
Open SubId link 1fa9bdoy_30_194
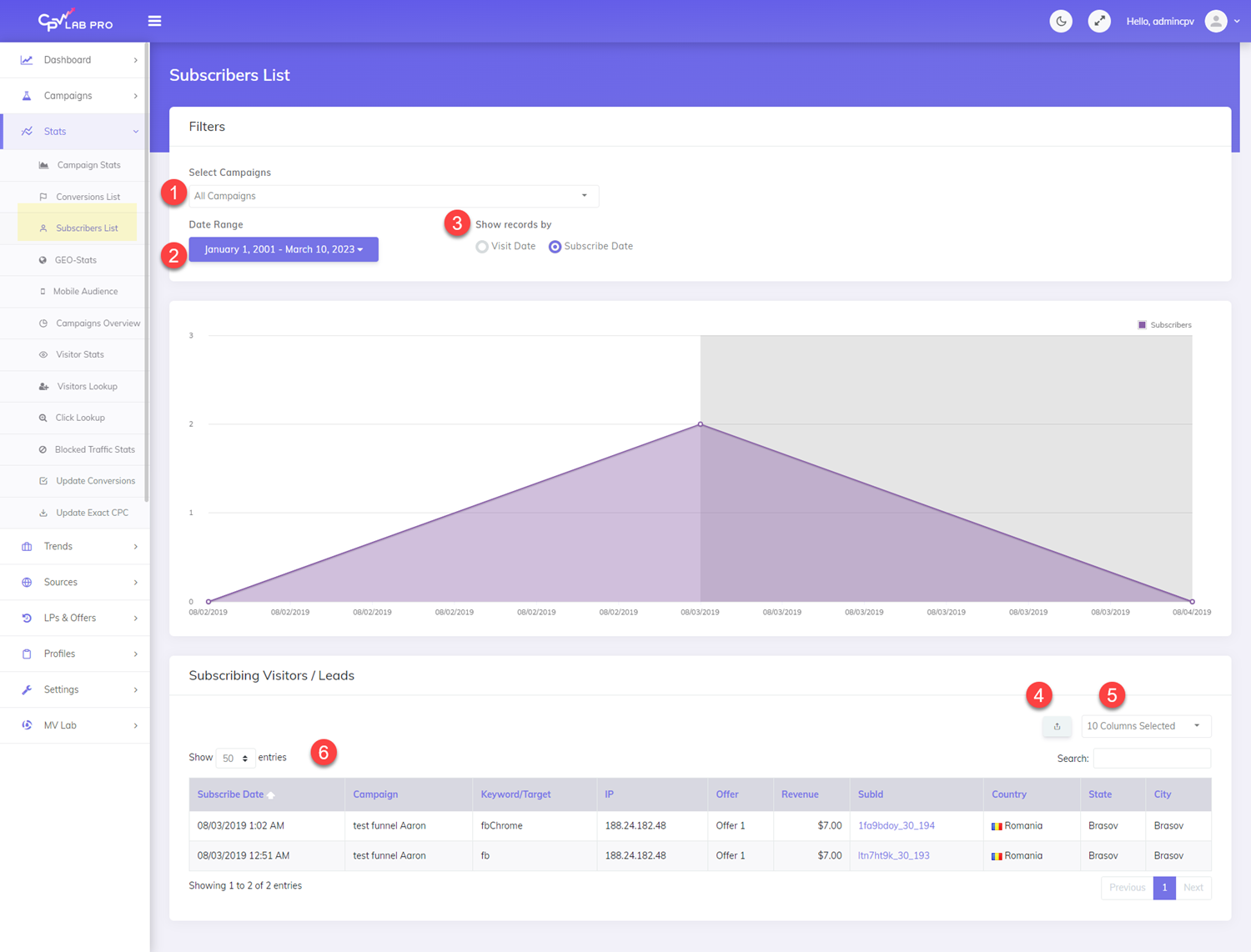coord(896,825)
